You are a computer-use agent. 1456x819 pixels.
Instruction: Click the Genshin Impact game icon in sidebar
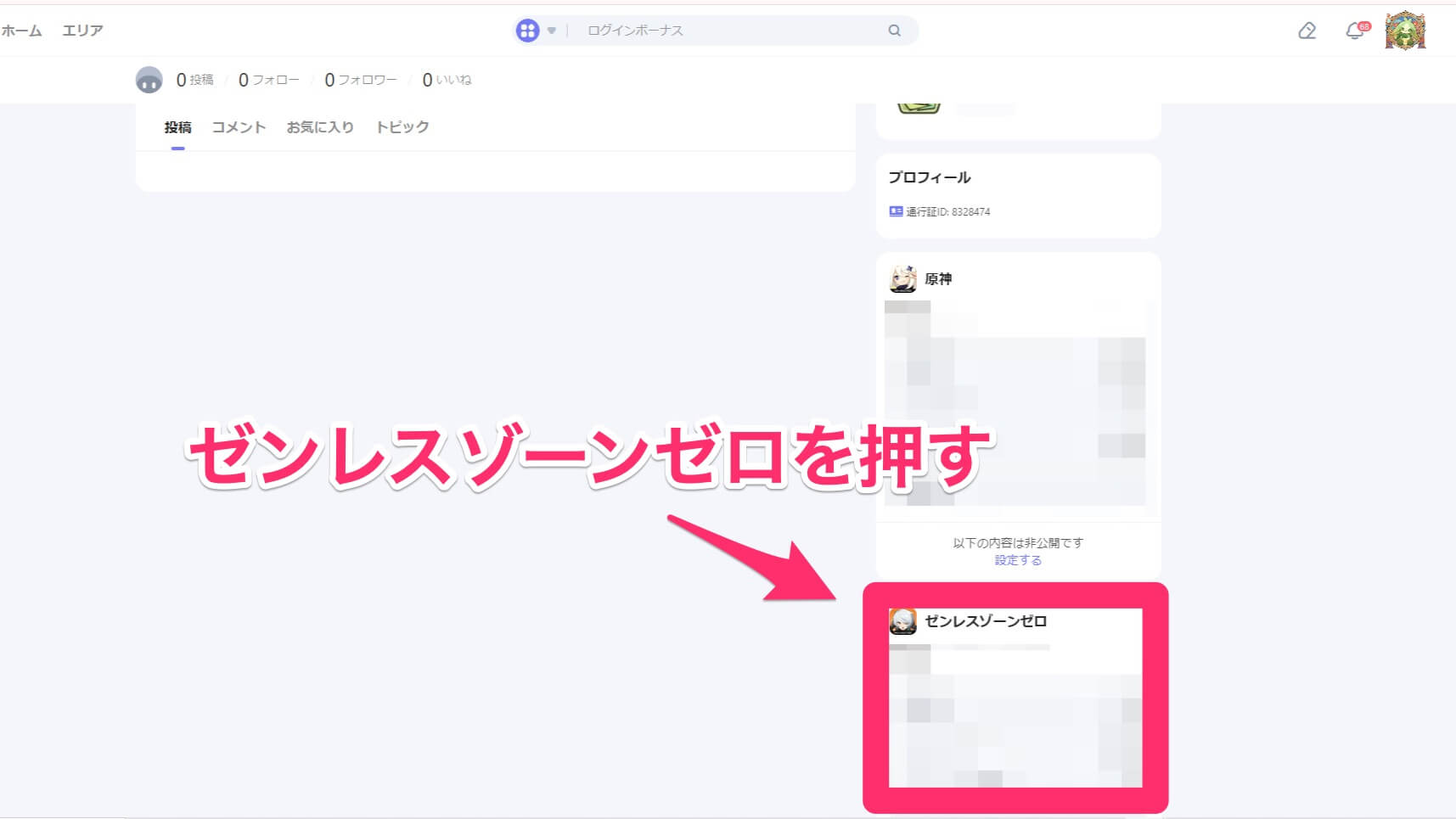click(x=903, y=278)
